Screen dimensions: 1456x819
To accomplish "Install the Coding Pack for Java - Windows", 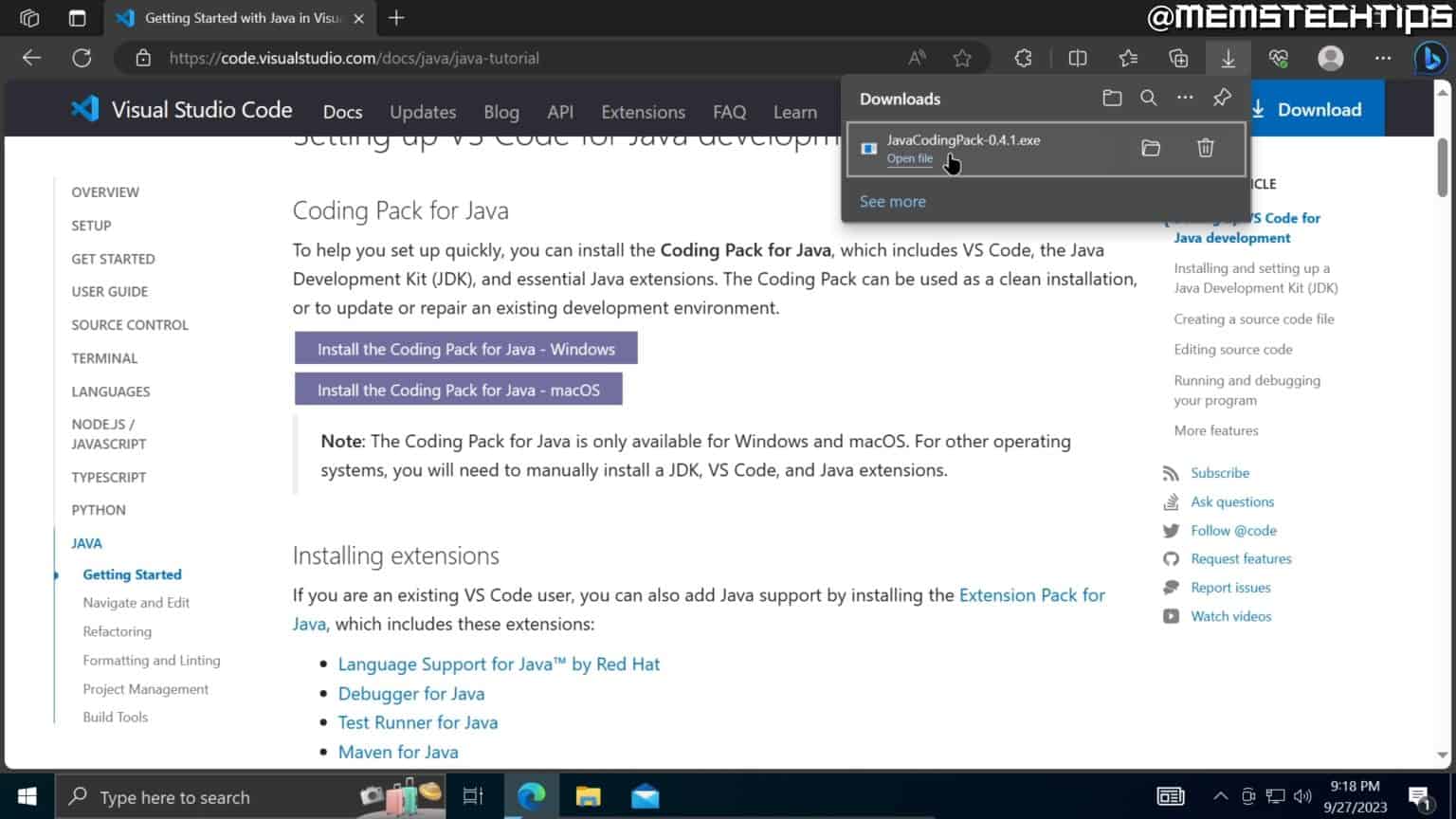I will pyautogui.click(x=465, y=349).
